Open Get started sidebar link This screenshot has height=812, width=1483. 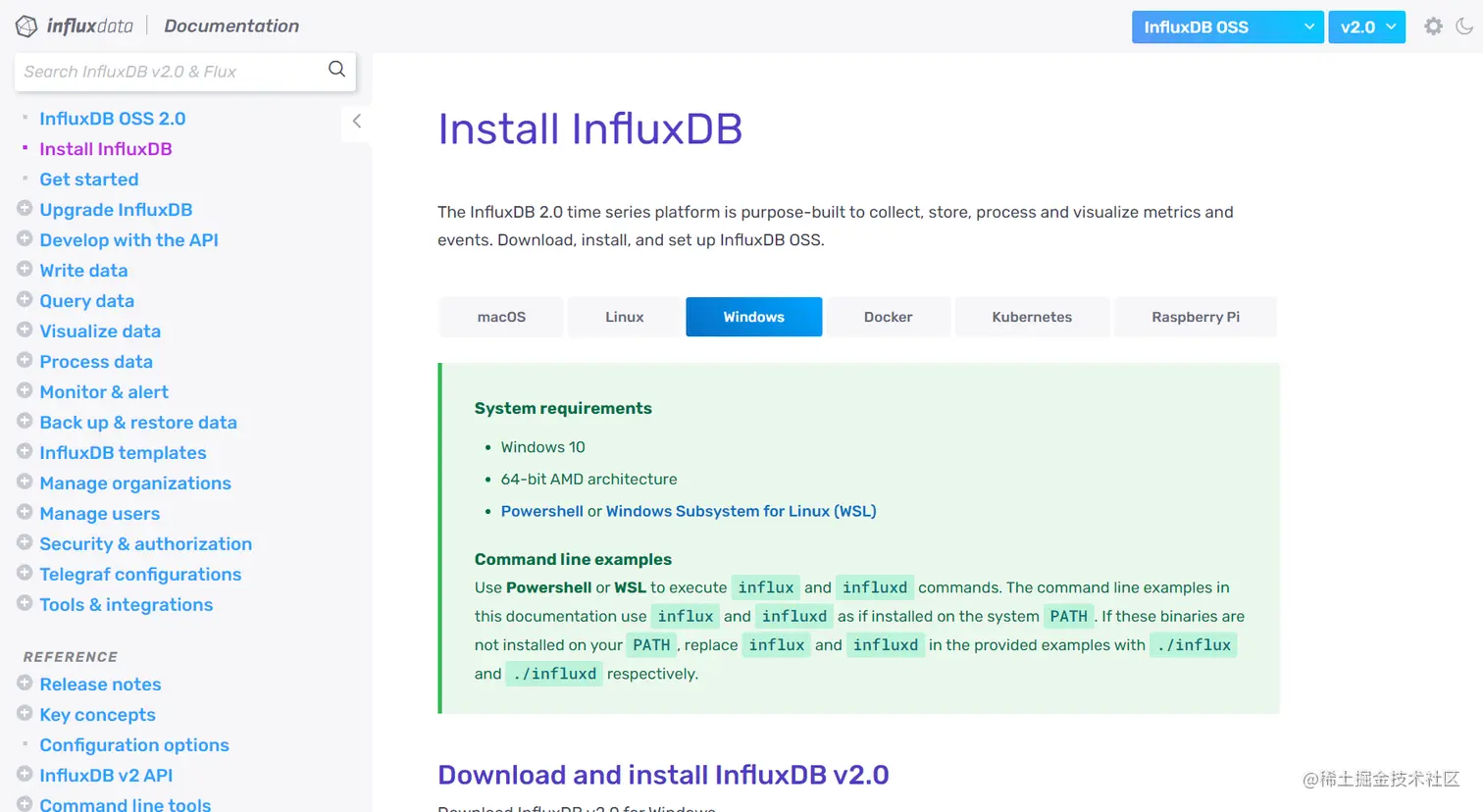(89, 179)
